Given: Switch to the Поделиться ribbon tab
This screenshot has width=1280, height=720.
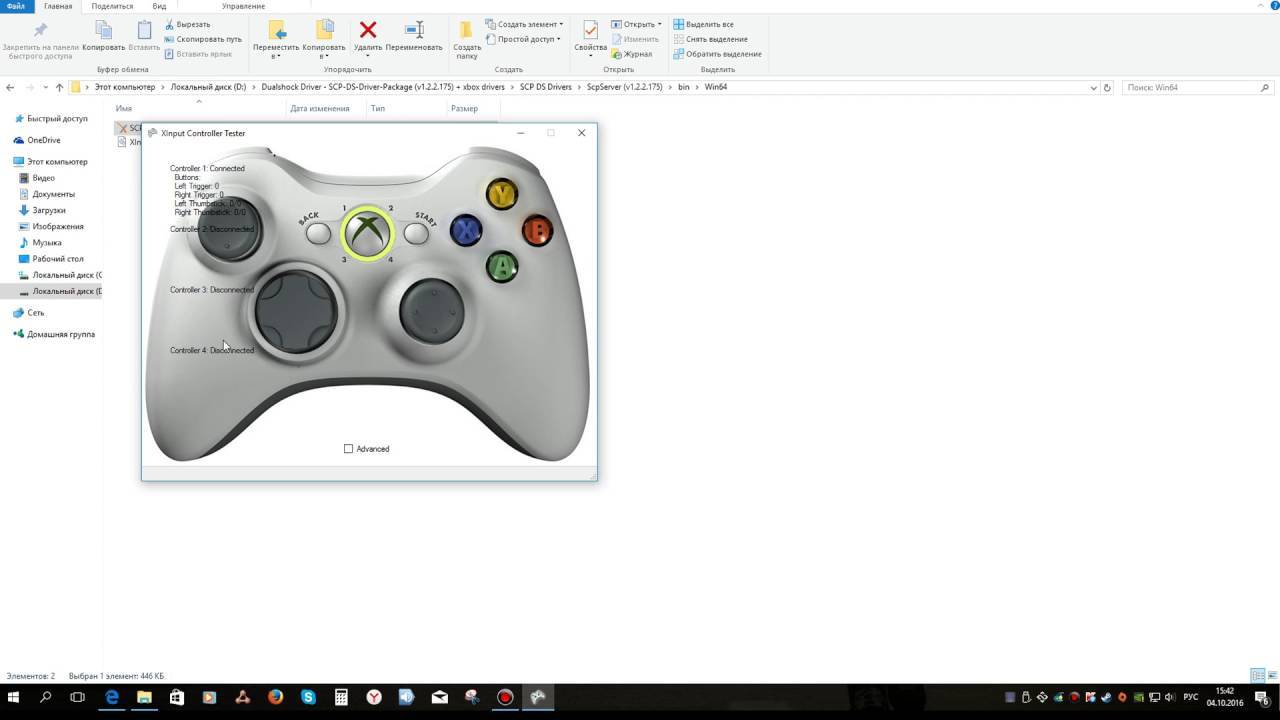Looking at the screenshot, I should [x=112, y=6].
